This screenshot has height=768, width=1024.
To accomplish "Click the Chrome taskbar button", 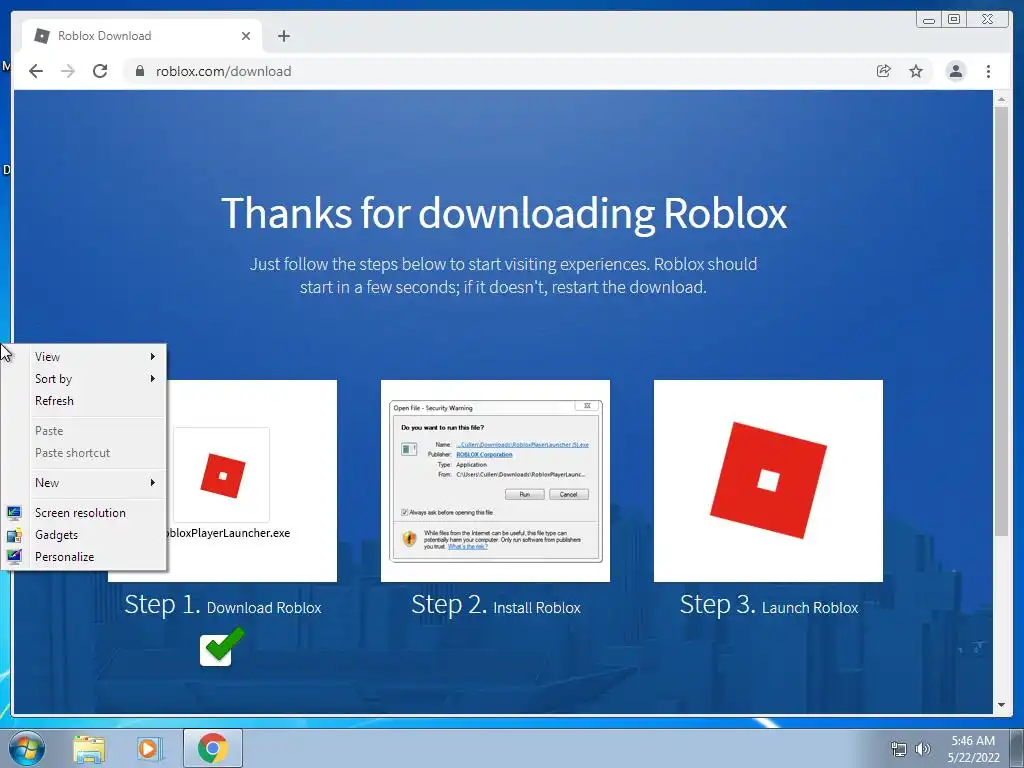I will 212,748.
